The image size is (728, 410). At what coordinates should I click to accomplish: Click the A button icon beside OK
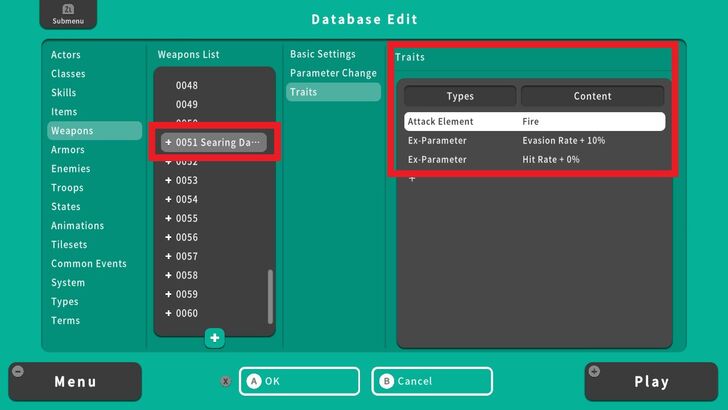(x=254, y=381)
